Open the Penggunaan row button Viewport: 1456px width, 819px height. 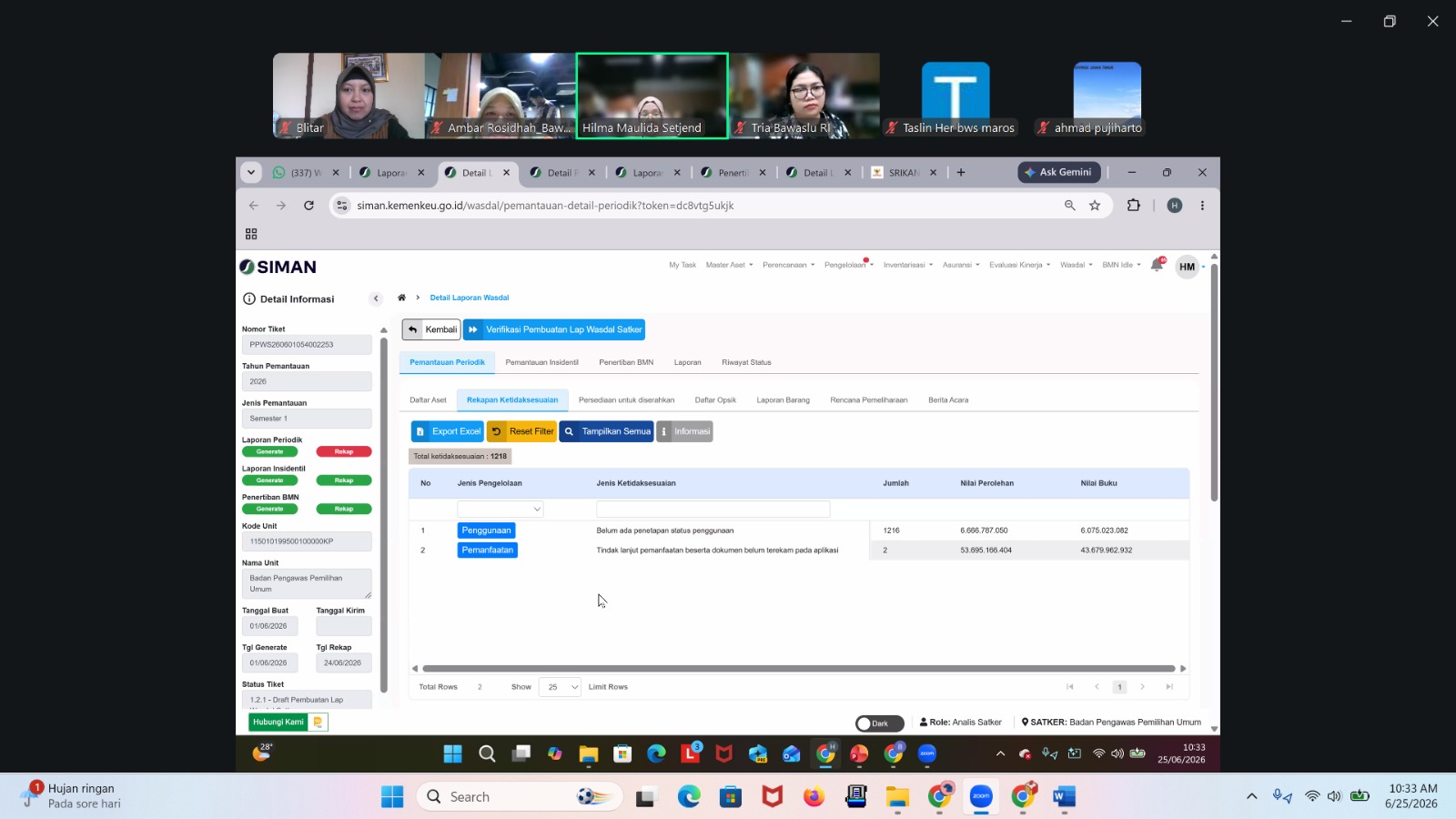[x=487, y=531]
